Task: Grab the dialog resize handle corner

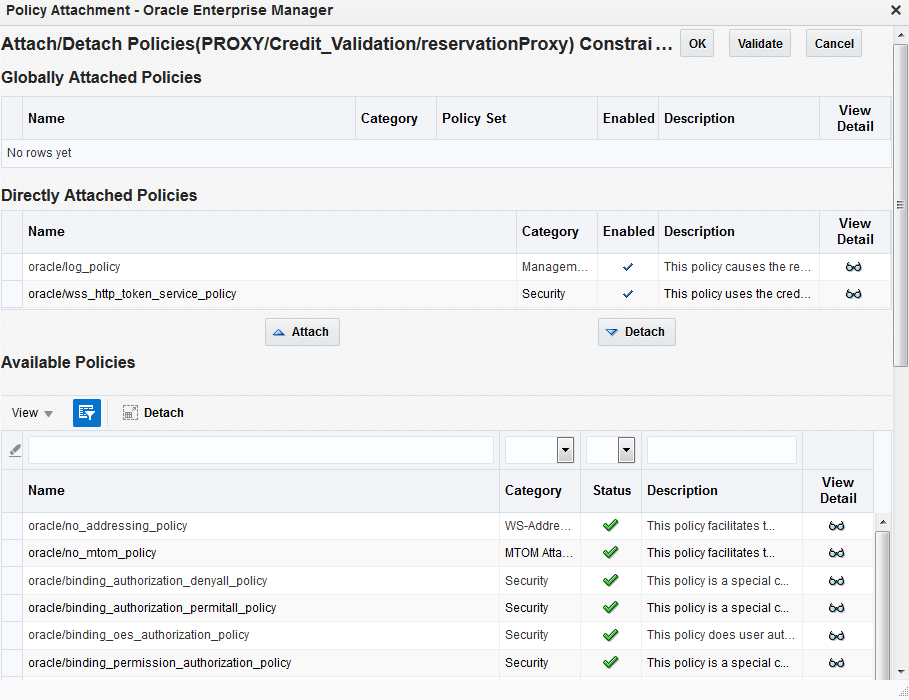Action: point(903,691)
